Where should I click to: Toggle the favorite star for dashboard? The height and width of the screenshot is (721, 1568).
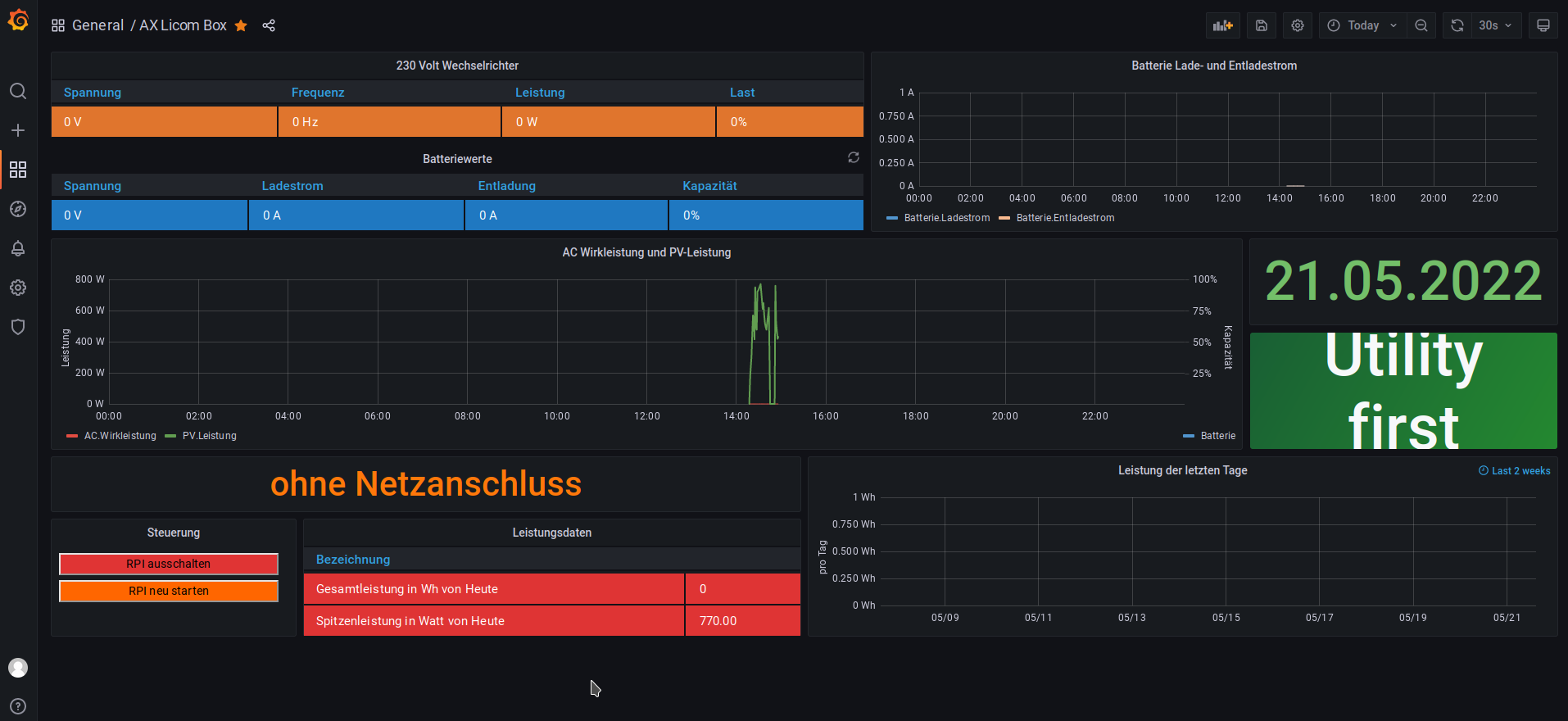[241, 25]
